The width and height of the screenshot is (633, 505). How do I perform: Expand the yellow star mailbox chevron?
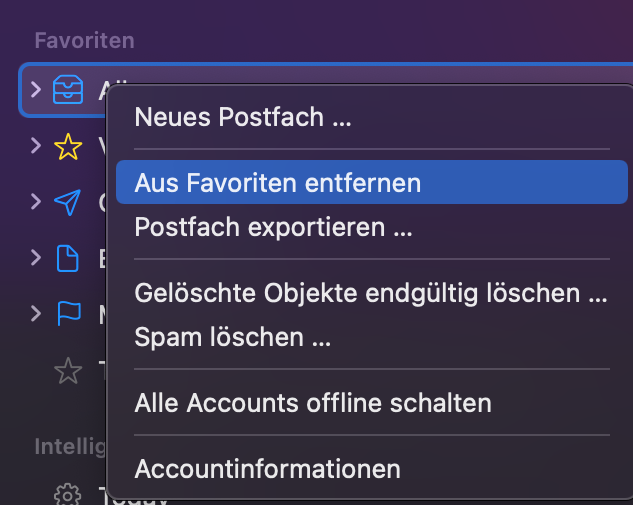36,148
